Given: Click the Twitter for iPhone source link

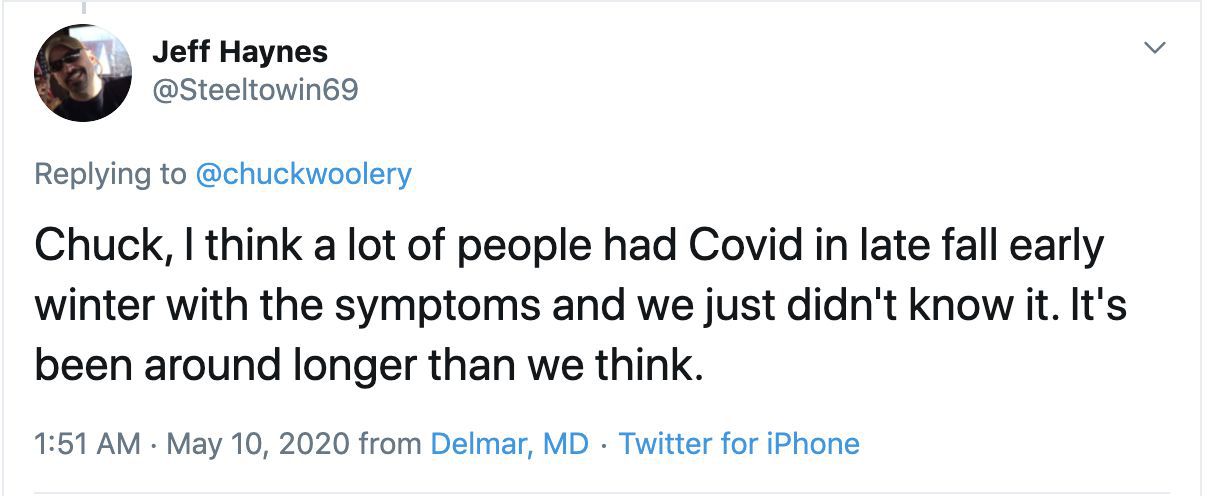Looking at the screenshot, I should click(739, 443).
